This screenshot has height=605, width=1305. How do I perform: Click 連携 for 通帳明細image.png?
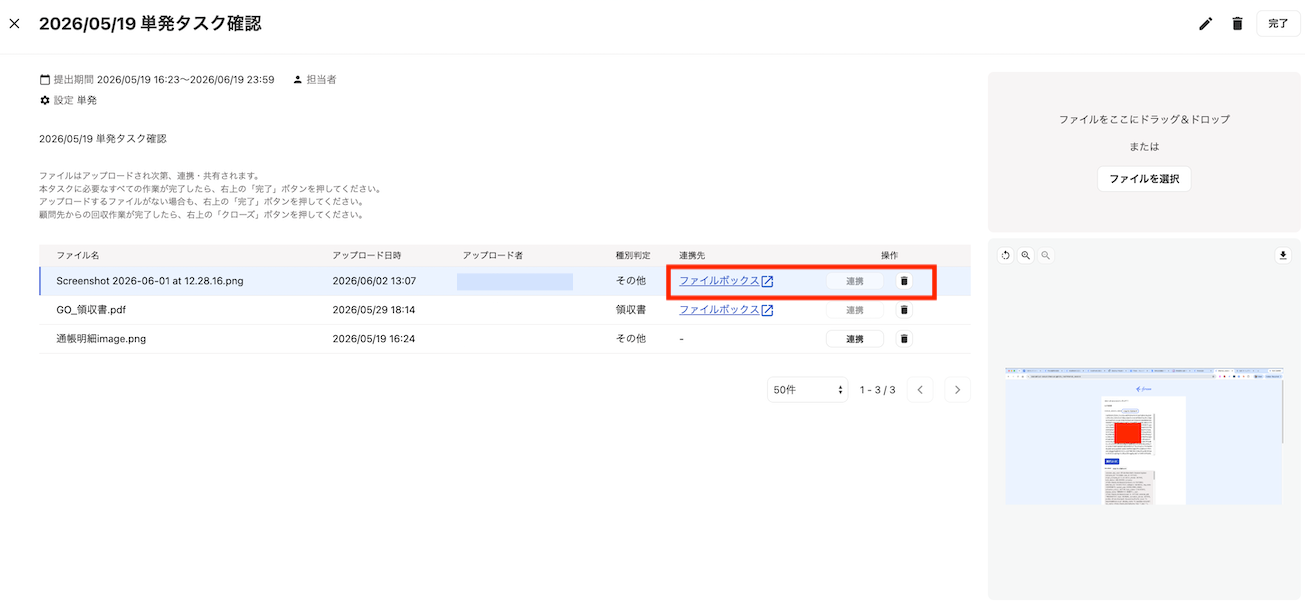855,339
